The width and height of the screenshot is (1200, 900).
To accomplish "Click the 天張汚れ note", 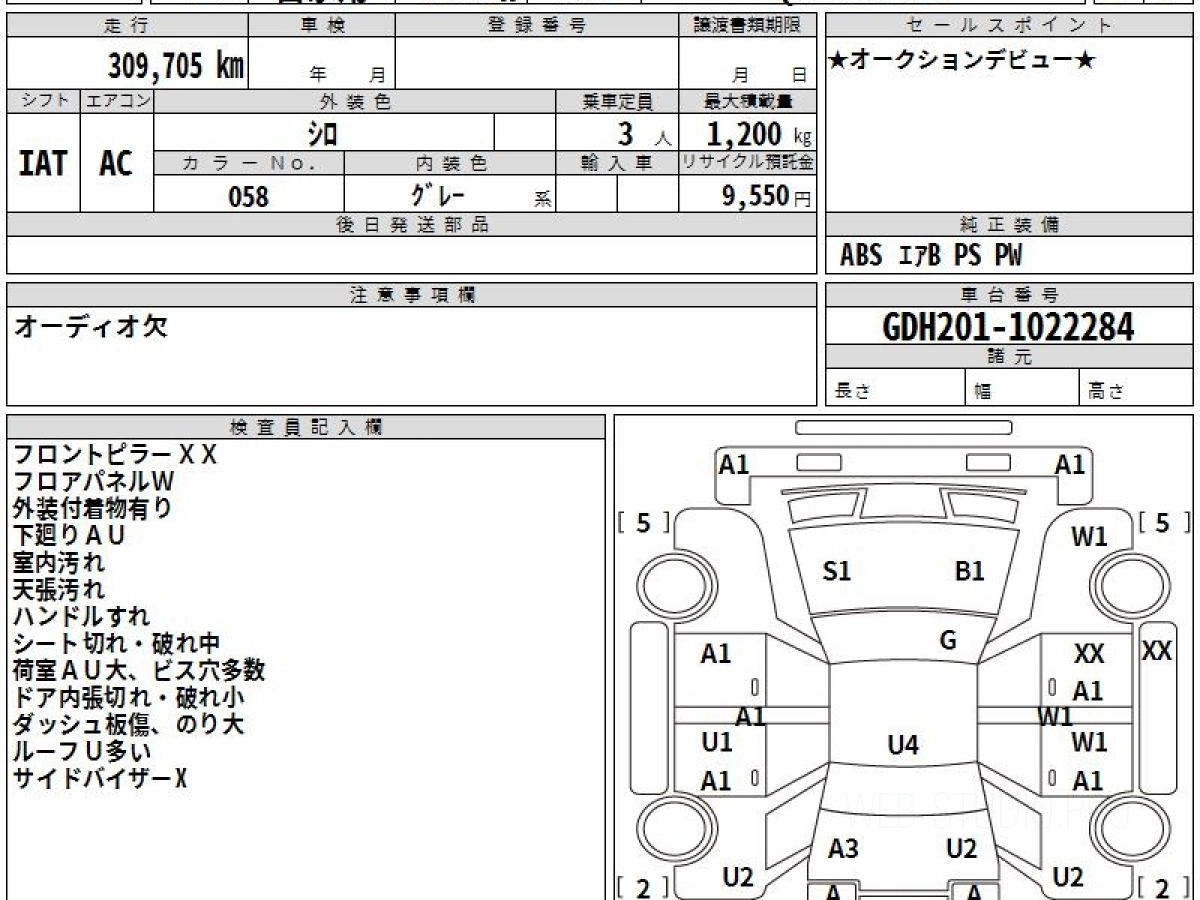I will [58, 589].
